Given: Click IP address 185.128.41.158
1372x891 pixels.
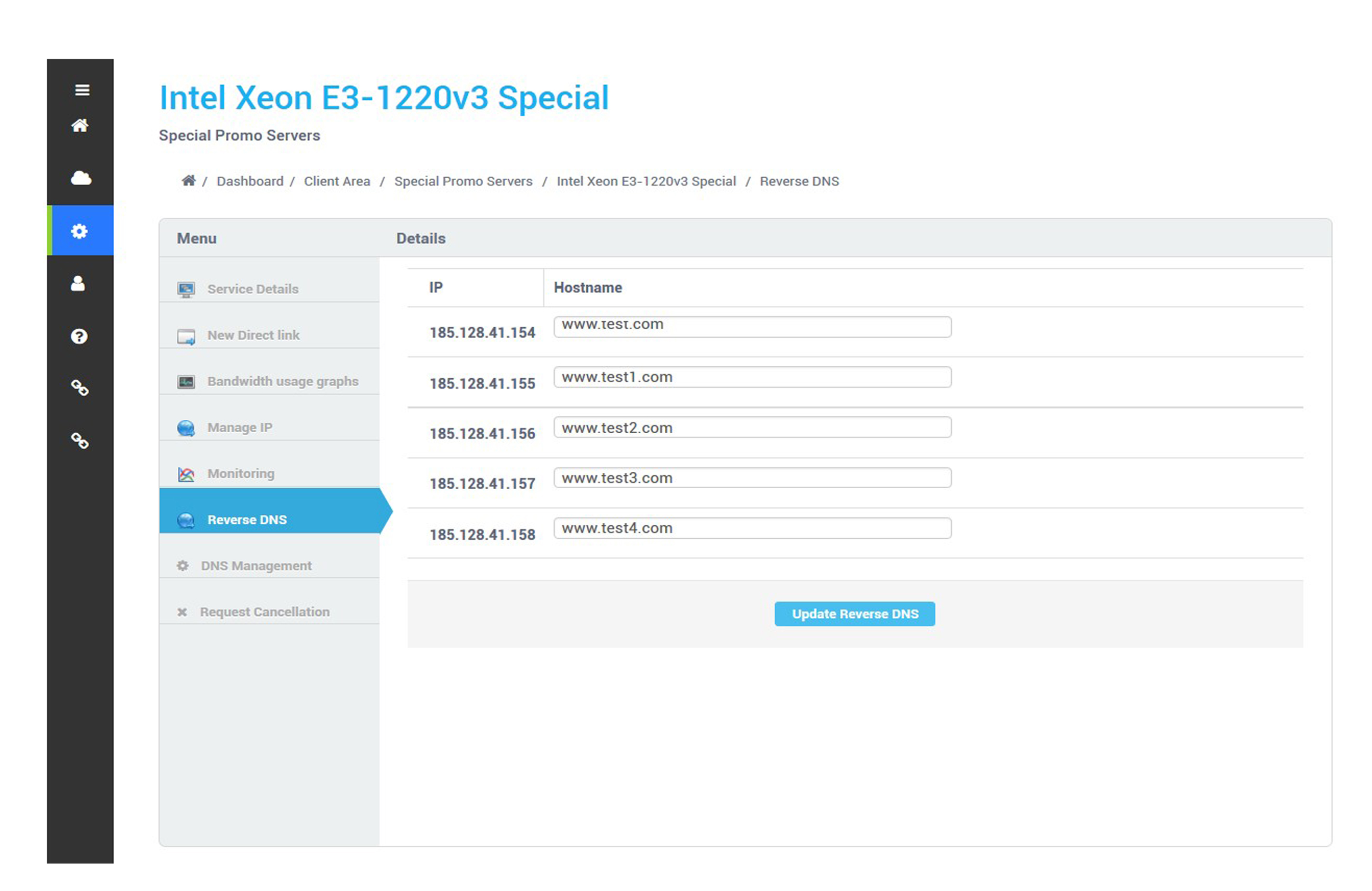Looking at the screenshot, I should 483,535.
